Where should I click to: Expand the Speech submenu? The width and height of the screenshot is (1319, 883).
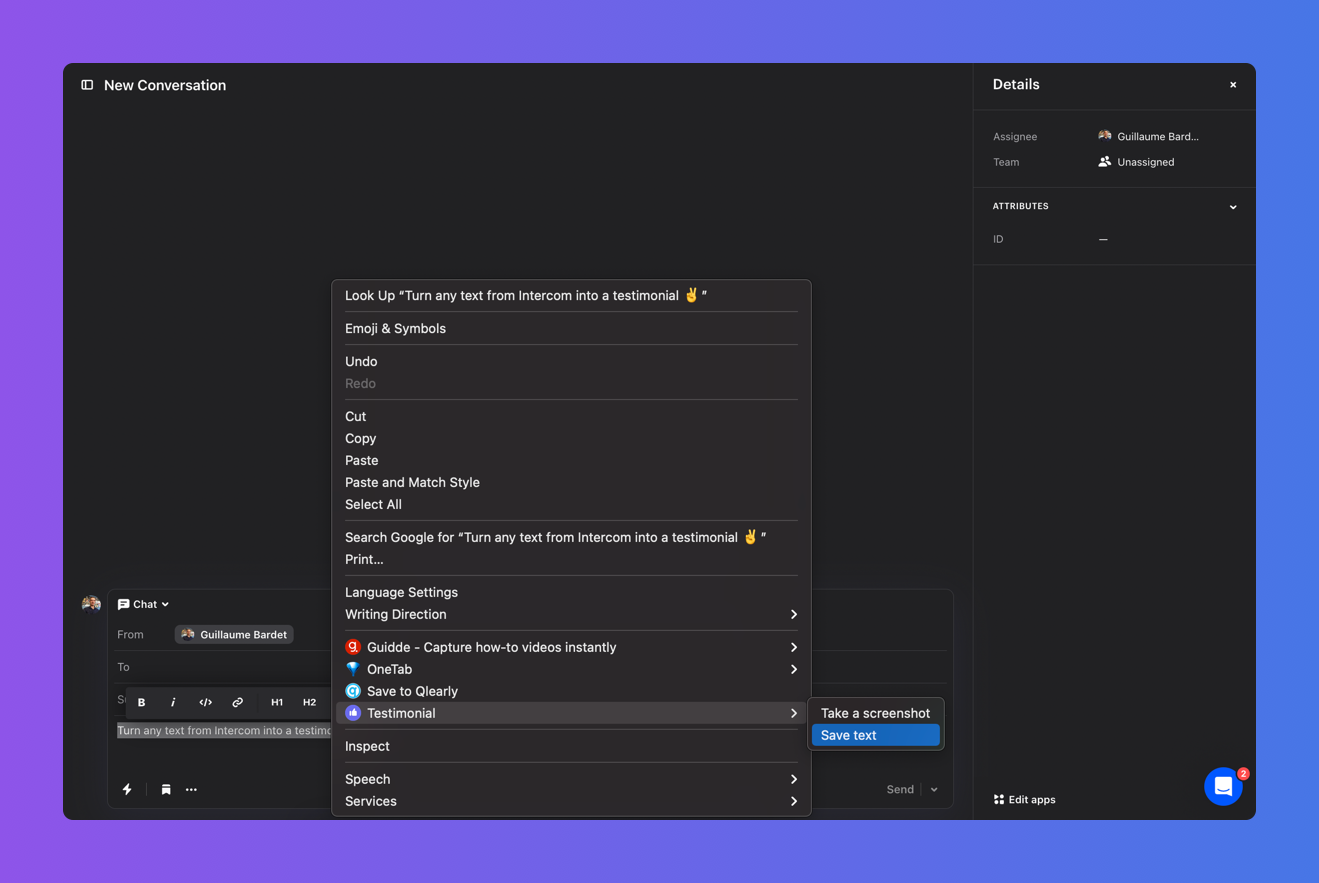coord(571,779)
